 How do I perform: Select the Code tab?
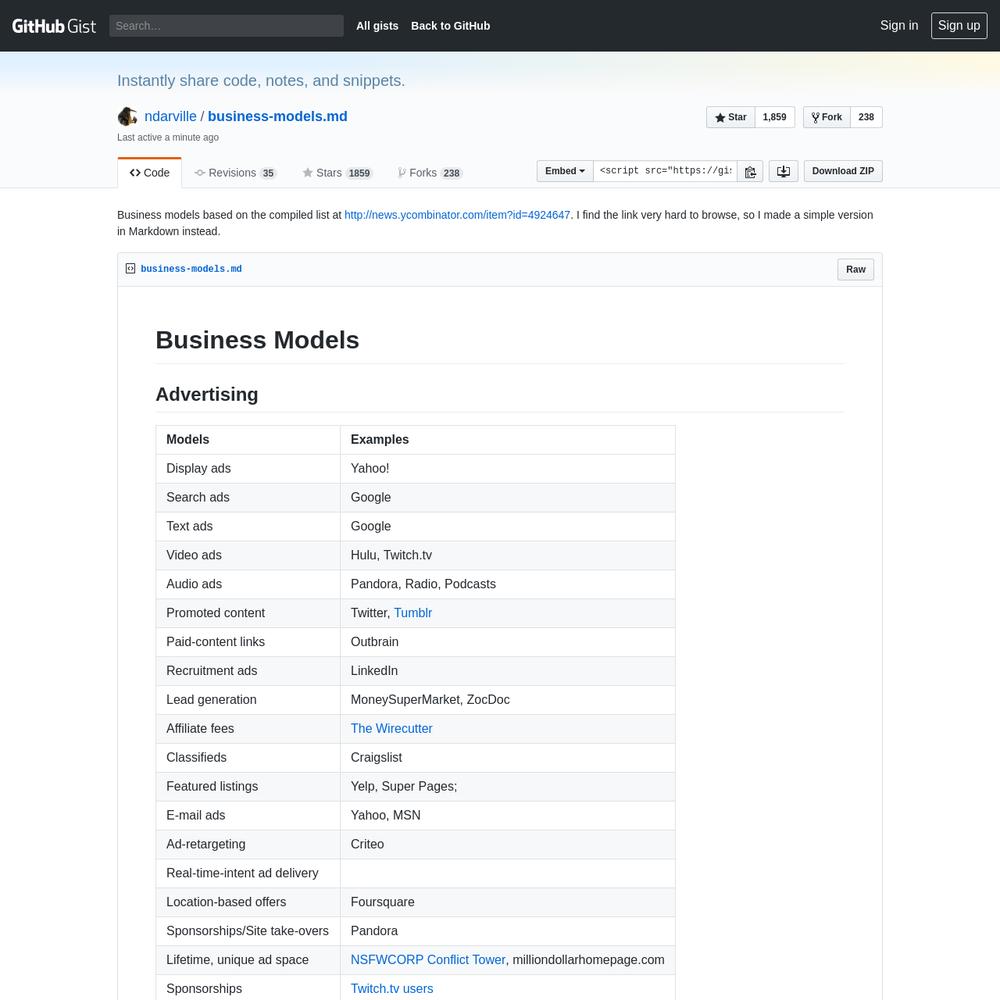coord(149,173)
